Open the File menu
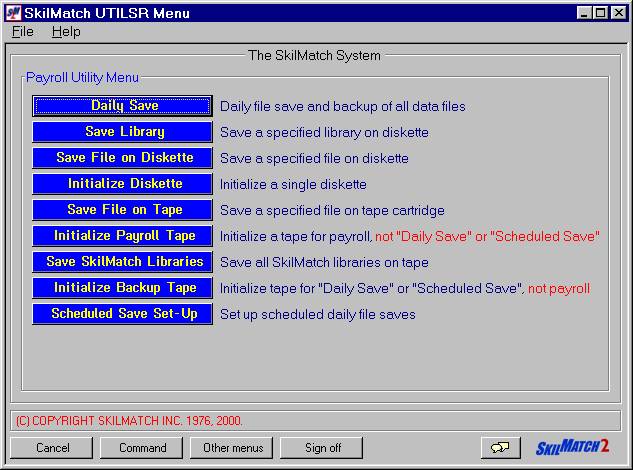 point(23,31)
